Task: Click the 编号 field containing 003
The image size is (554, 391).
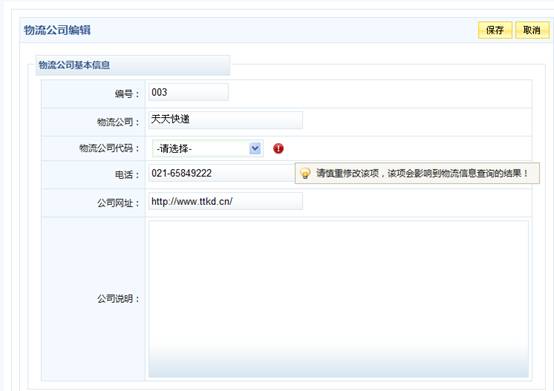Action: (x=188, y=92)
